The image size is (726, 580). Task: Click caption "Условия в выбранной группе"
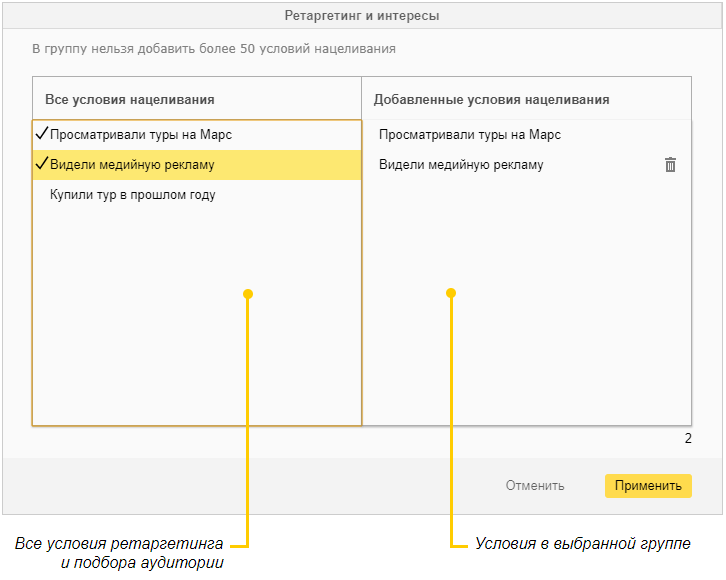[x=582, y=544]
